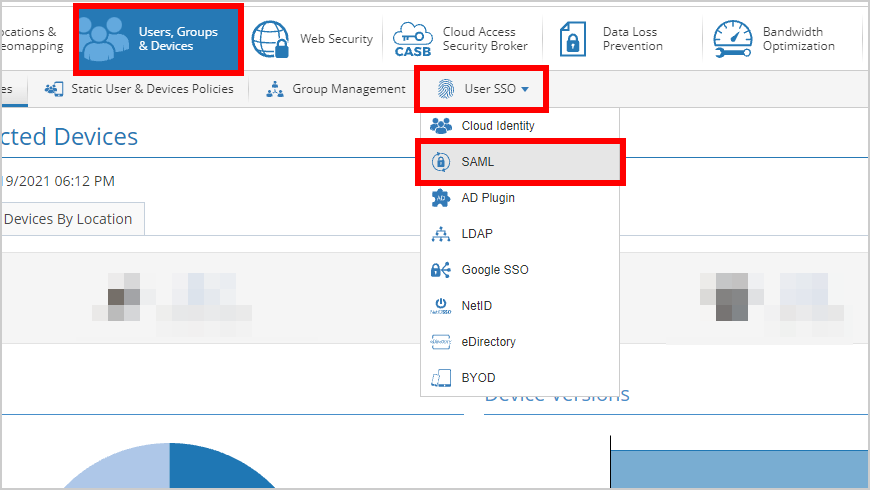Choose Google SSO from the menu
The width and height of the screenshot is (870, 490).
point(520,270)
